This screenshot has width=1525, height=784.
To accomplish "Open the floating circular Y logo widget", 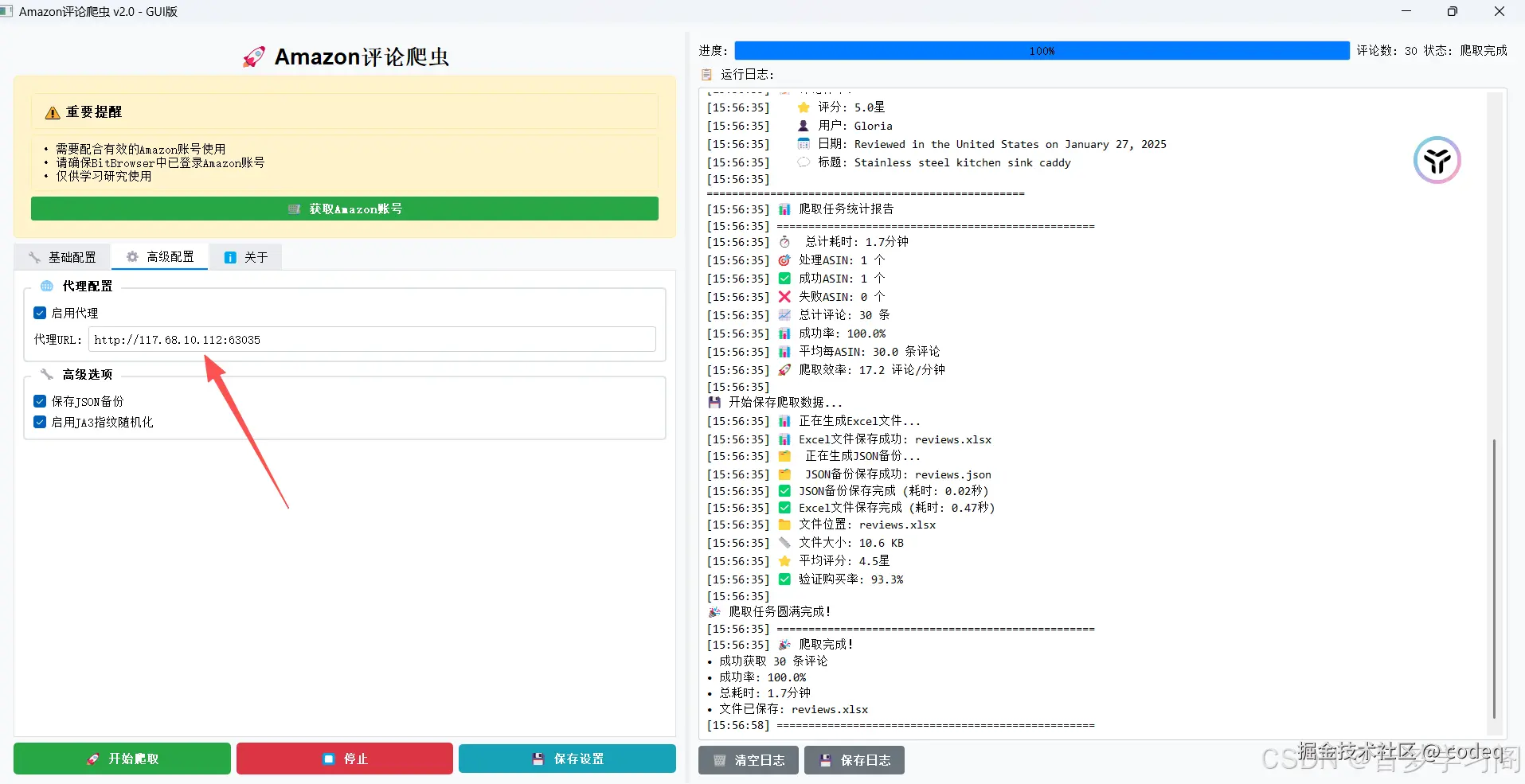I will (x=1437, y=160).
